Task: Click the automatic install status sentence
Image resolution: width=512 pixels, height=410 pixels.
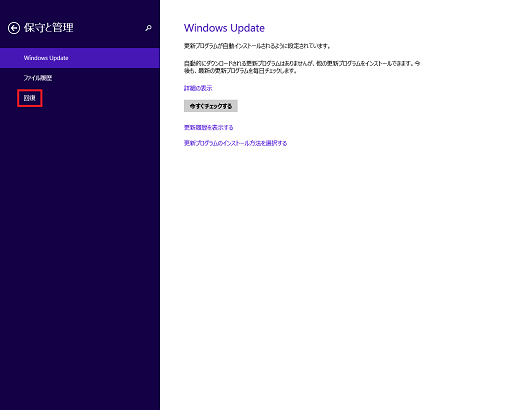Action: (257, 46)
